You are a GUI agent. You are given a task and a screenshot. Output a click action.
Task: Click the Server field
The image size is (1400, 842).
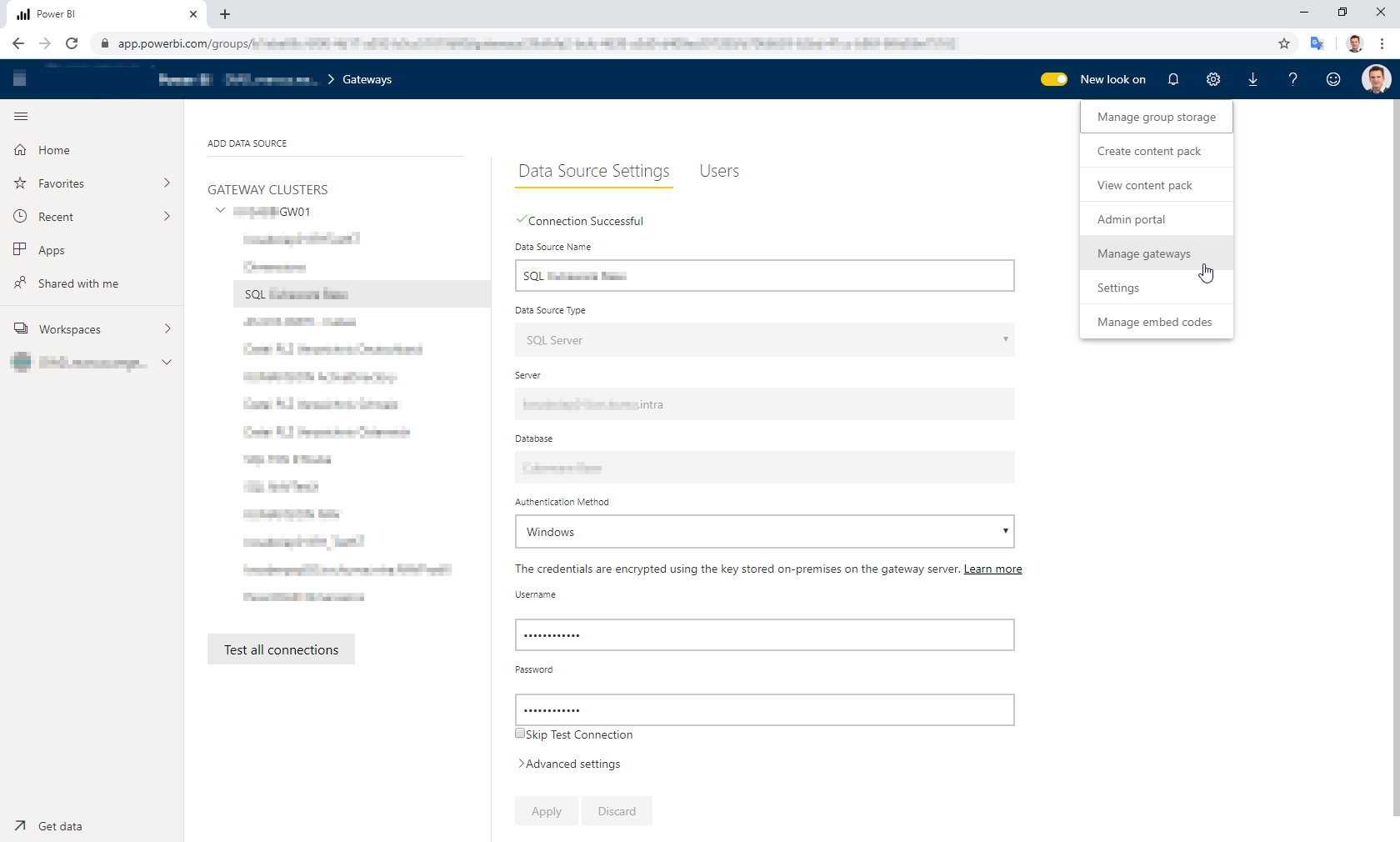[765, 404]
